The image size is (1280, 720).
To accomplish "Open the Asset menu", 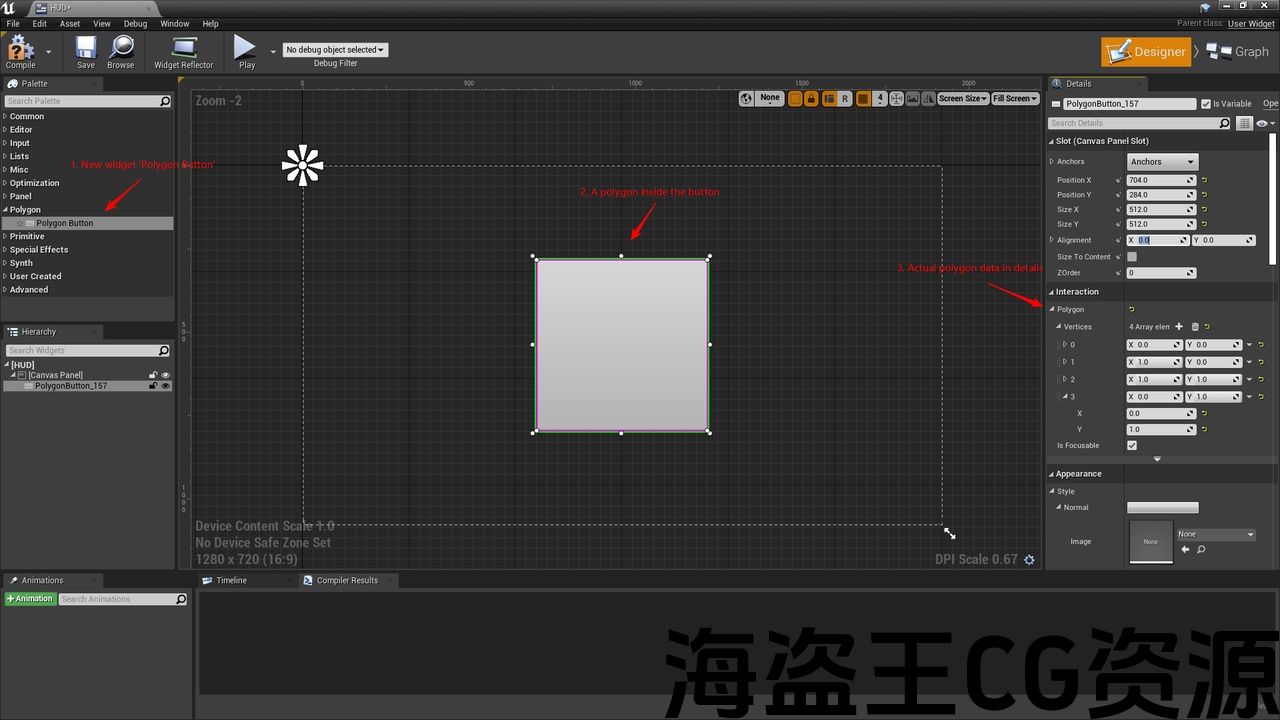I will point(70,24).
